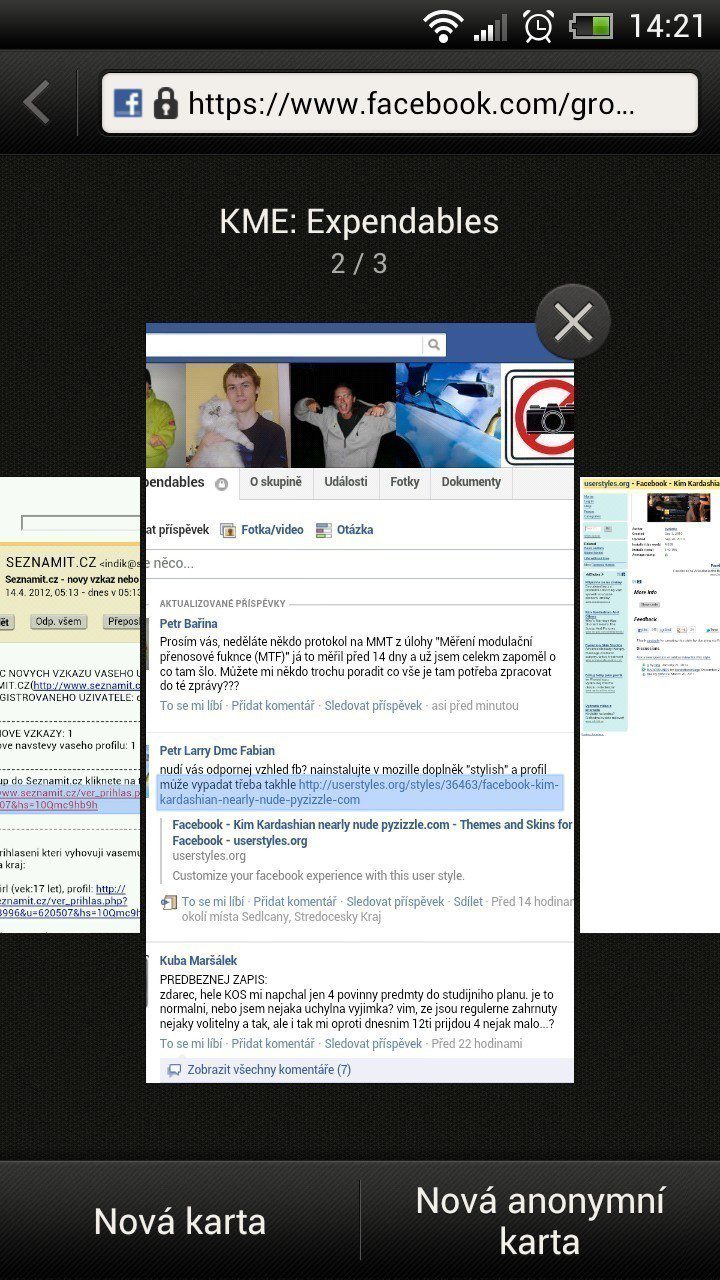This screenshot has height=1280, width=720.
Task: Show all comments via Zobrazit všechny komentáře (7)
Action: point(268,1070)
